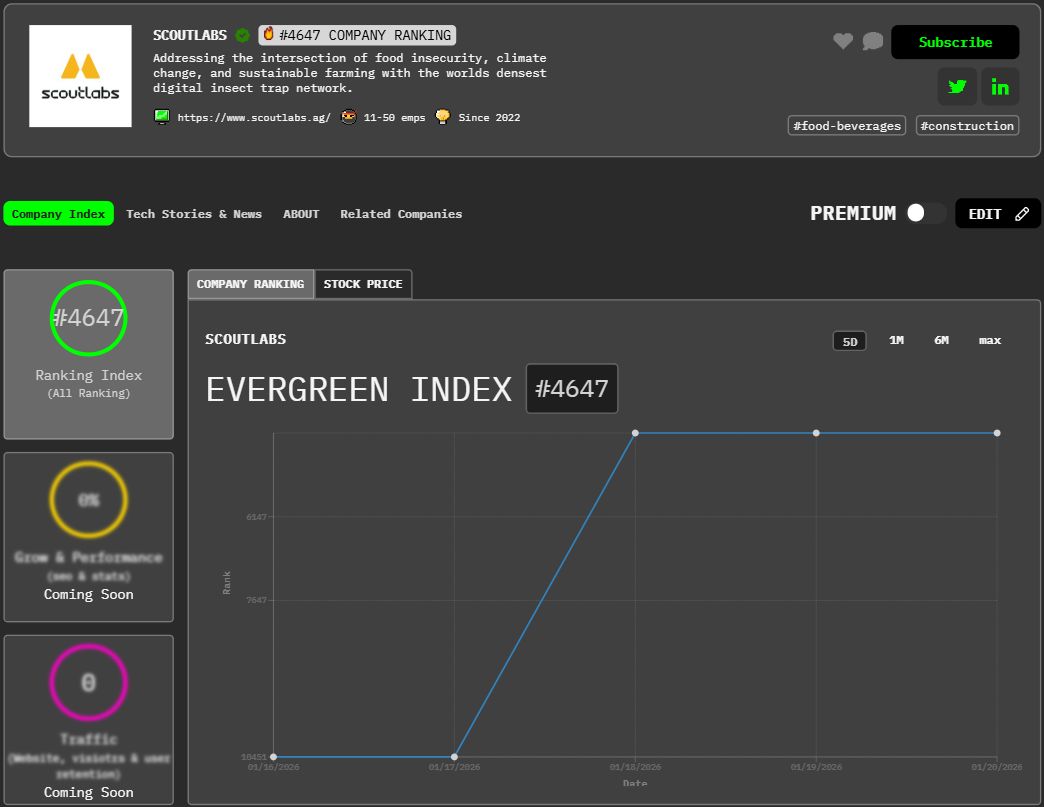This screenshot has height=807, width=1044.
Task: Select the 6M time range
Action: (941, 341)
